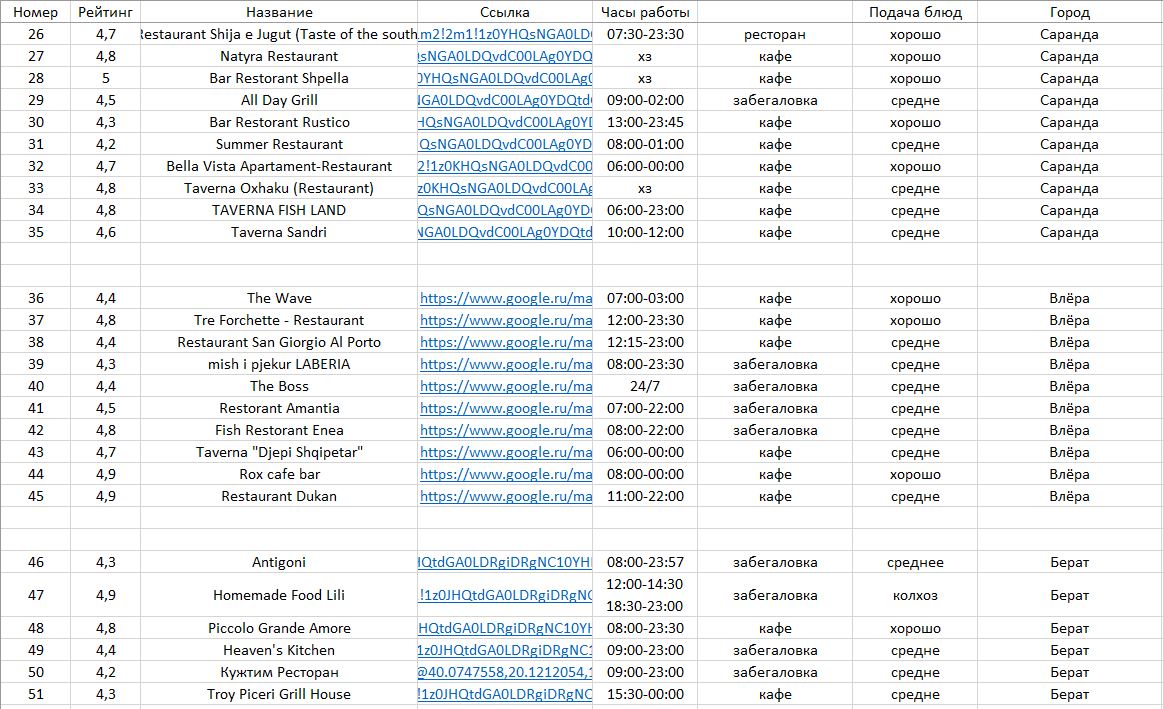The image size is (1163, 709).
Task: Click the 13:00-23:45 hours cell
Action: 645,122
